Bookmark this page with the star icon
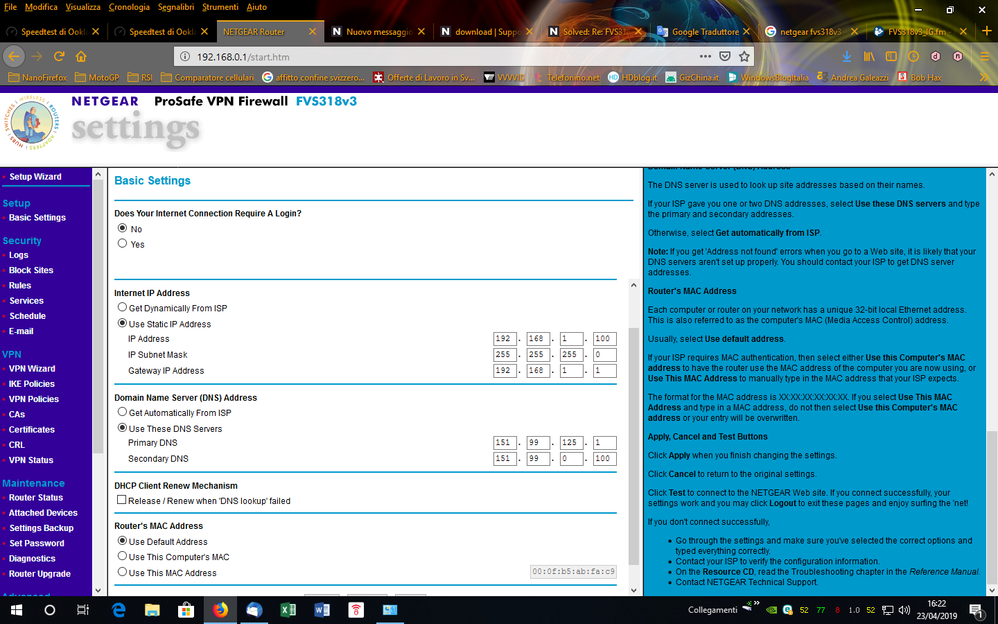 (x=744, y=56)
